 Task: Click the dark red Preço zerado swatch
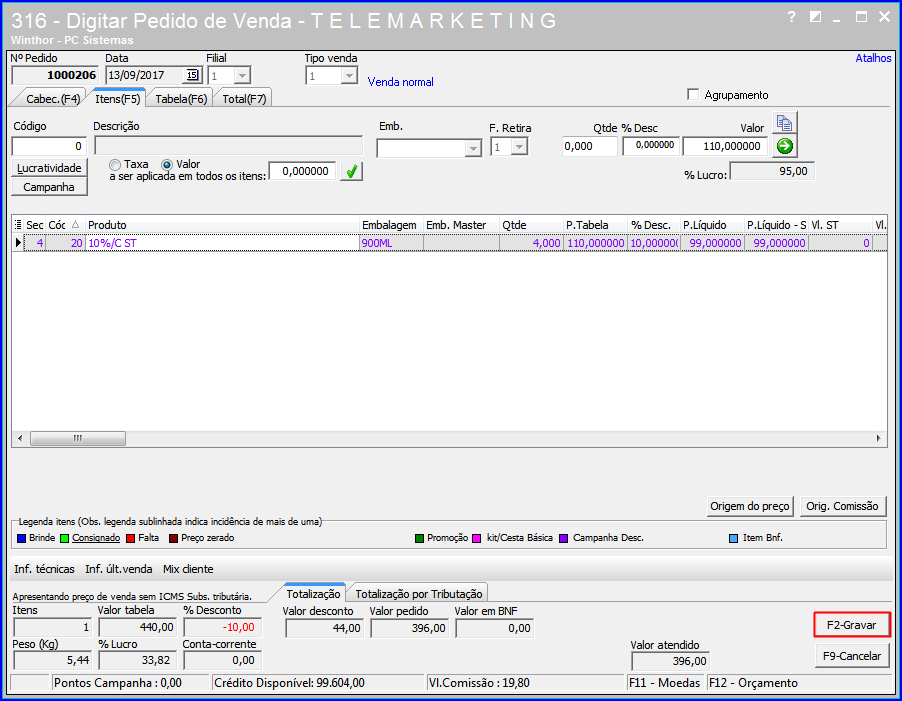(x=173, y=538)
